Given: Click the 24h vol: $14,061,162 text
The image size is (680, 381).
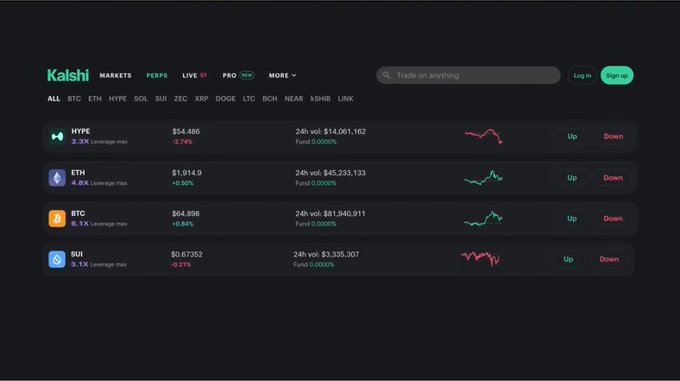Looking at the screenshot, I should coord(330,131).
